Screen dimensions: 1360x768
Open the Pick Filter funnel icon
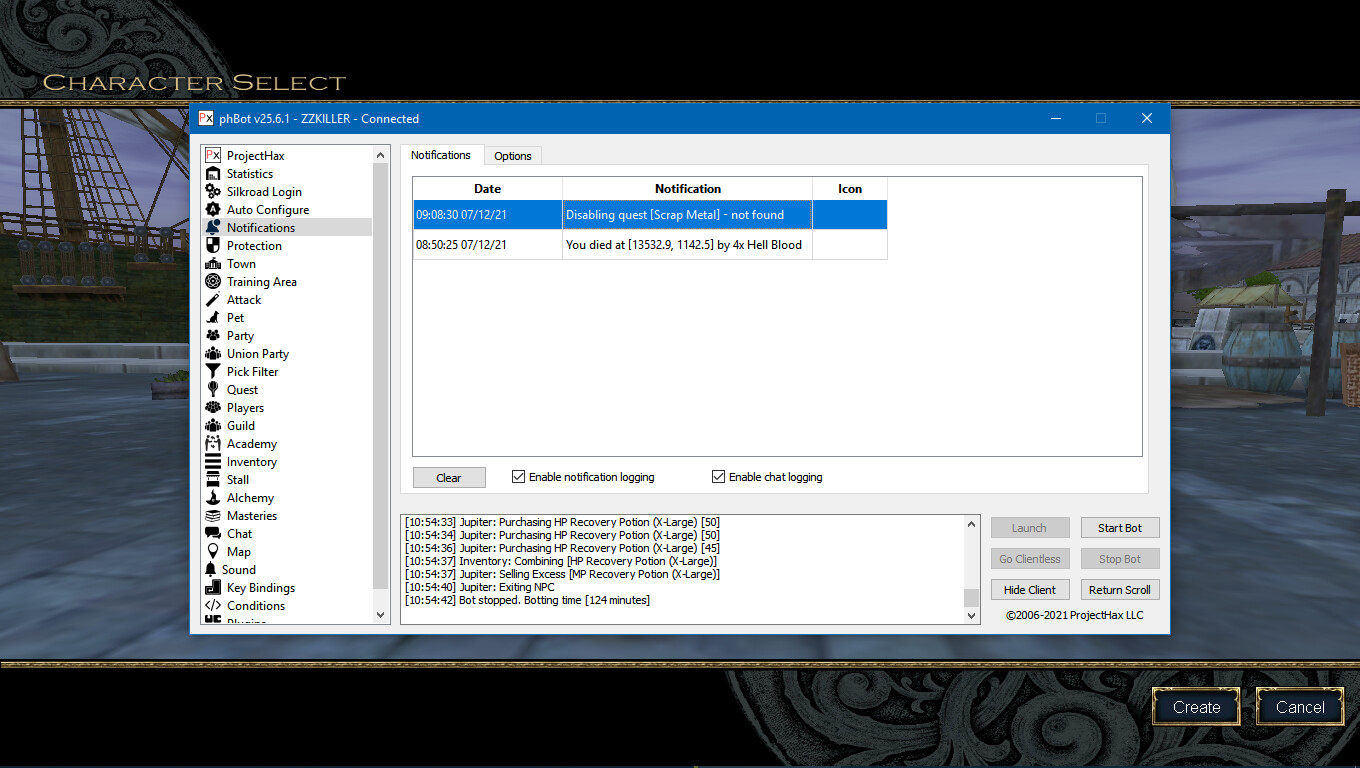pos(212,372)
